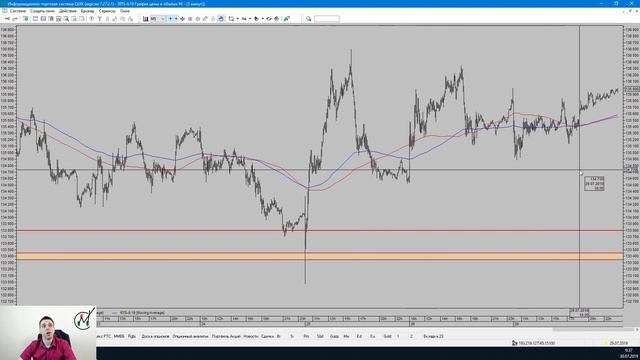This screenshot has height=360, width=640.
Task: Click the chart's horizontal scrollbar thumb
Action: [x=593, y=329]
